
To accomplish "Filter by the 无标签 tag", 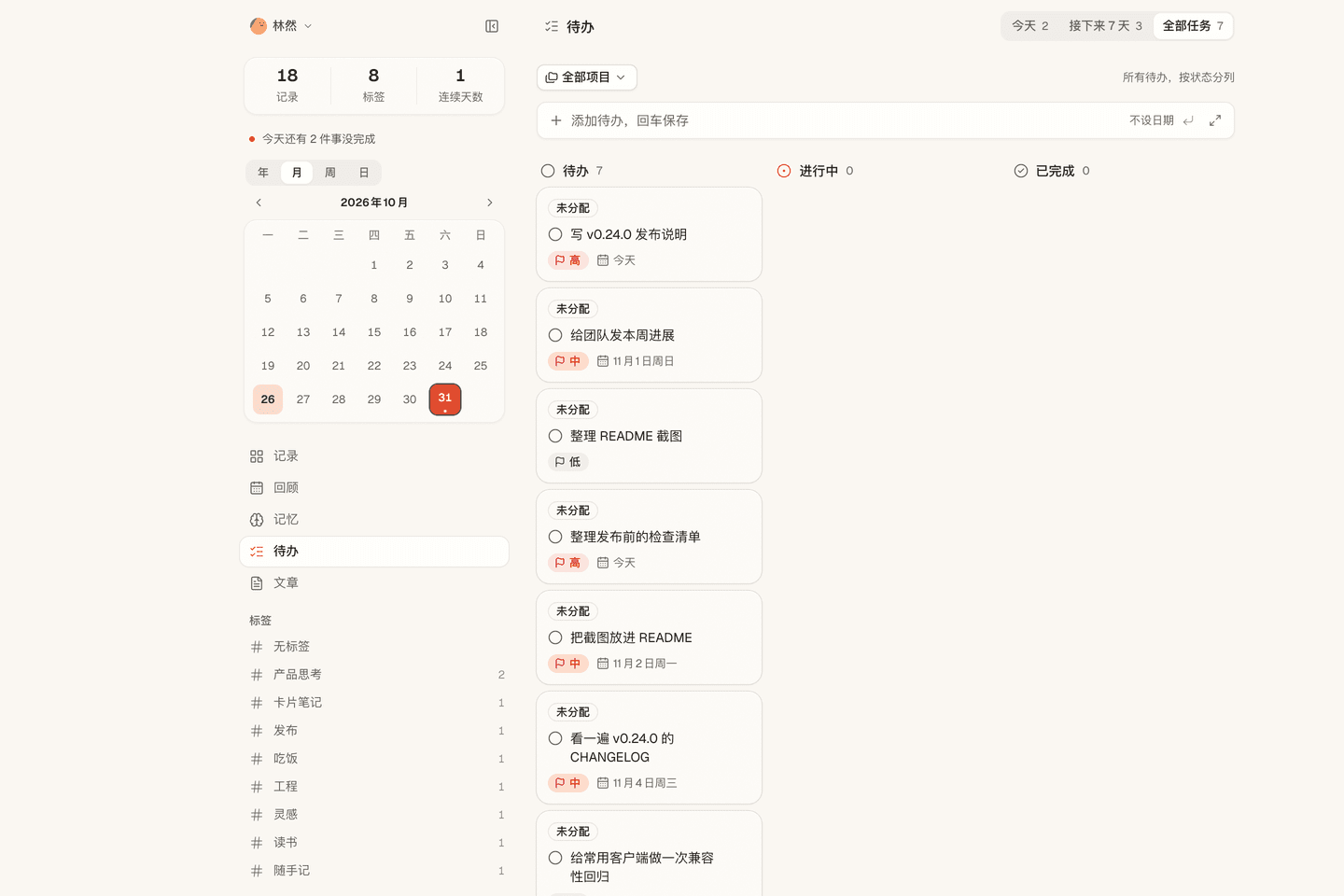I will pyautogui.click(x=377, y=647).
